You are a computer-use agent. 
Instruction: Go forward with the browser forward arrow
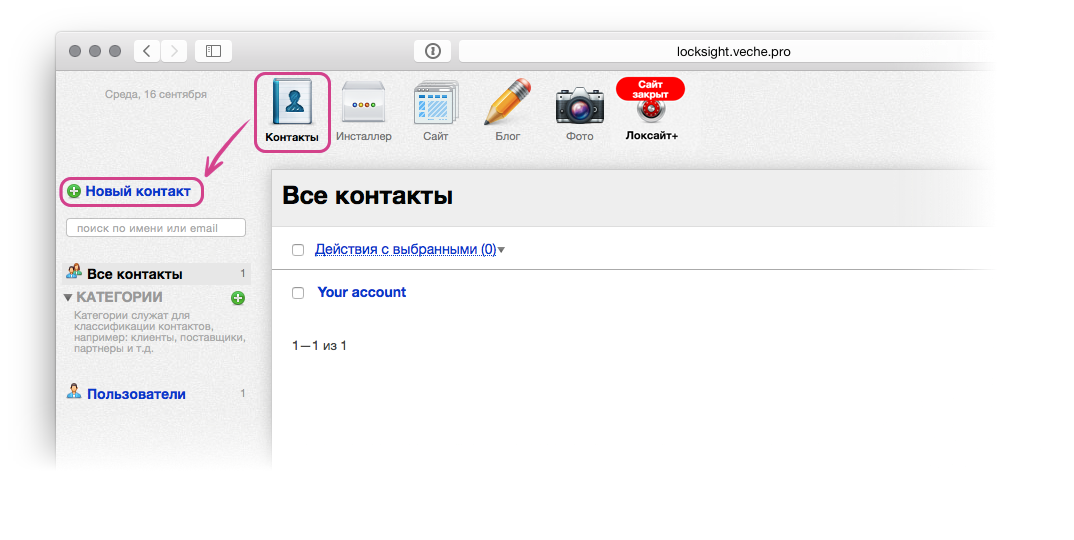point(174,51)
